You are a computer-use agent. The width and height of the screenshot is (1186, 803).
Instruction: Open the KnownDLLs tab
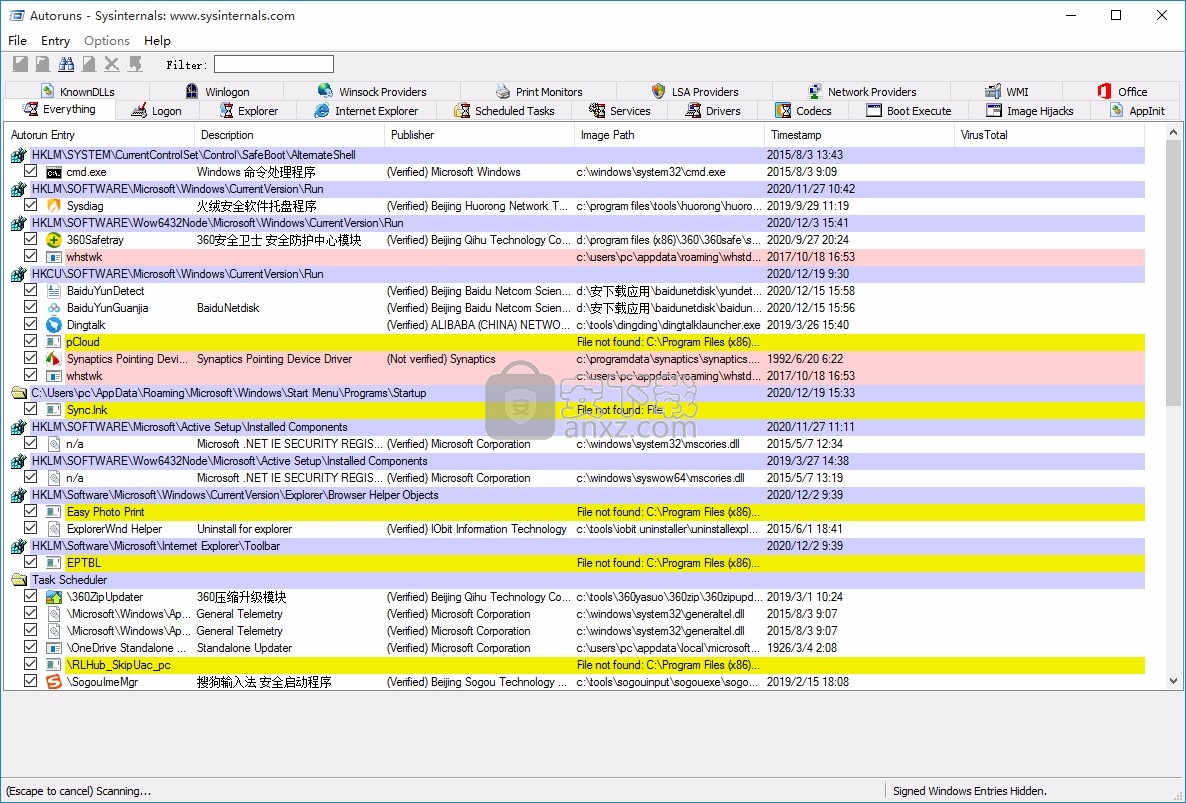pyautogui.click(x=78, y=91)
